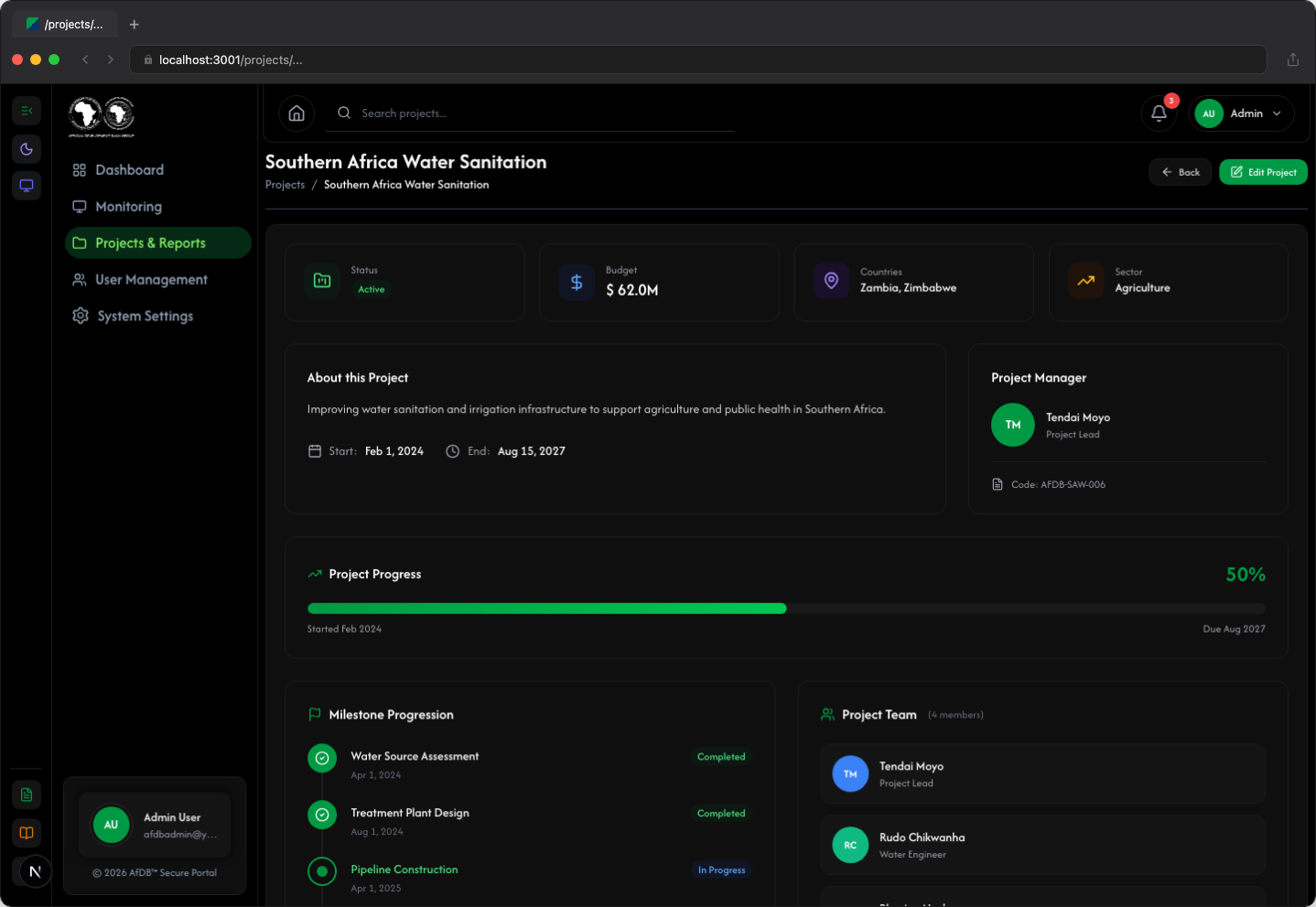Click the Admin User profile card in the sidebar
Screen dimensions: 1316x907
click(x=155, y=825)
